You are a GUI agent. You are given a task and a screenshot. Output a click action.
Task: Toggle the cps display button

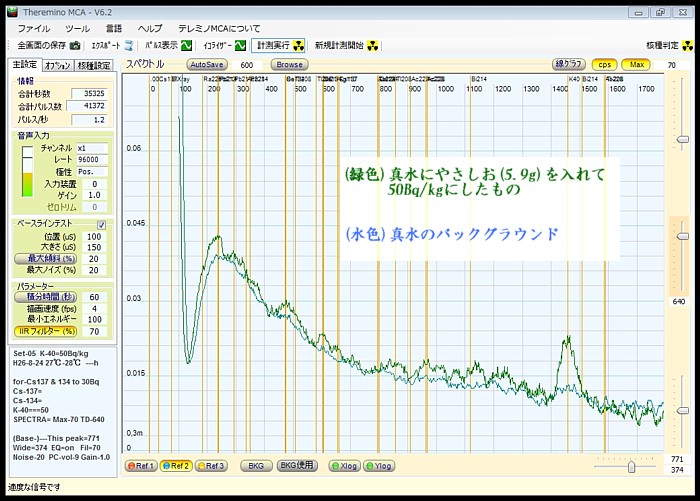coord(604,65)
